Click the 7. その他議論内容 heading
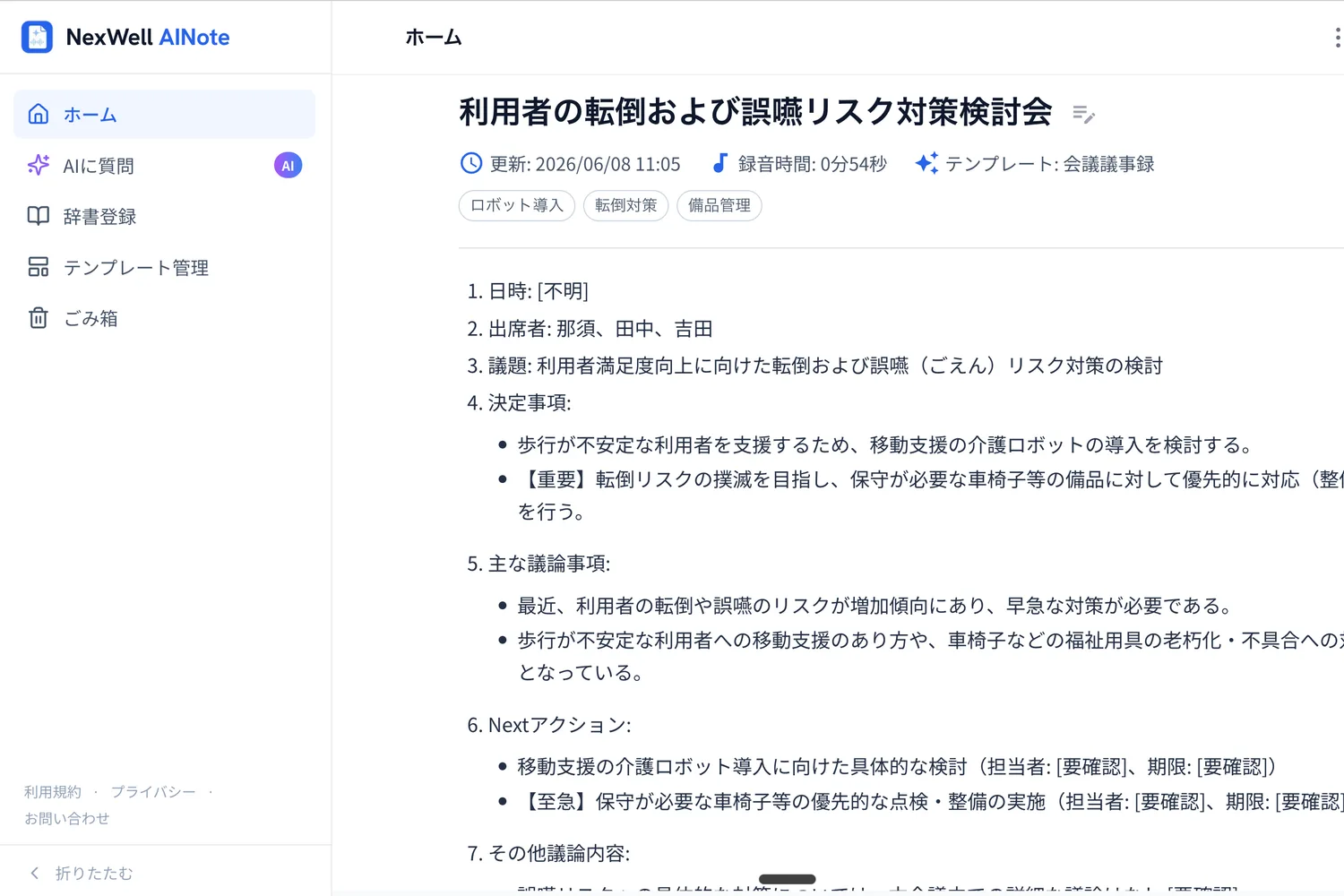Screen dimensions: 1344x896 click(x=548, y=853)
